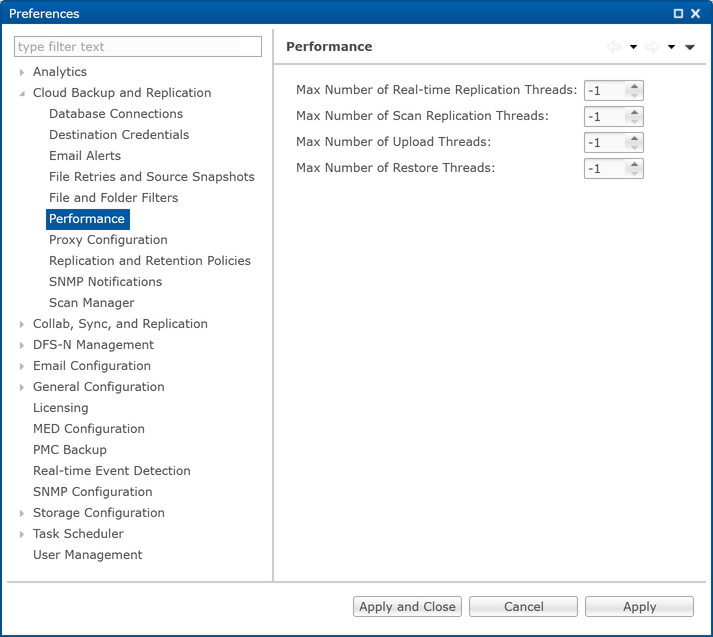Increase Real-time Replication Threads value
This screenshot has width=713, height=637.
coord(634,86)
